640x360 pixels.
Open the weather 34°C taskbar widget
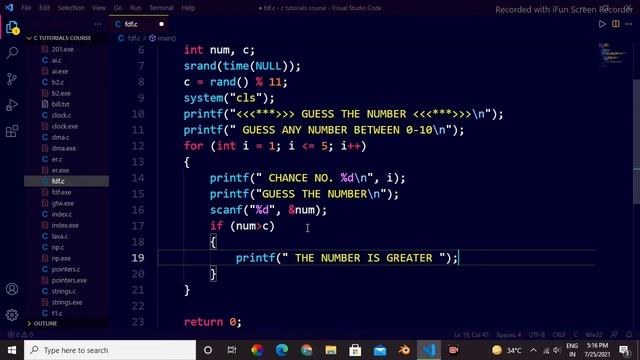point(507,350)
